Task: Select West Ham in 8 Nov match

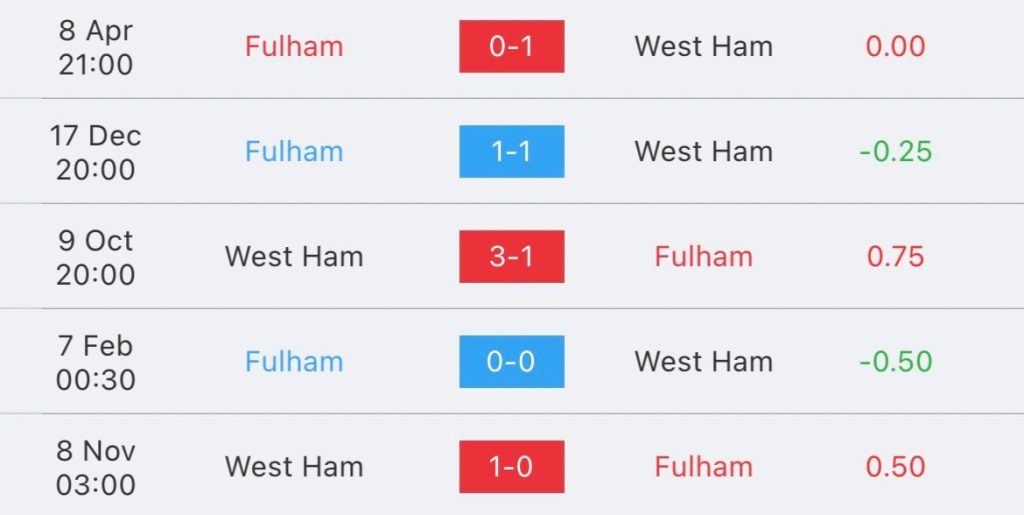Action: [294, 467]
